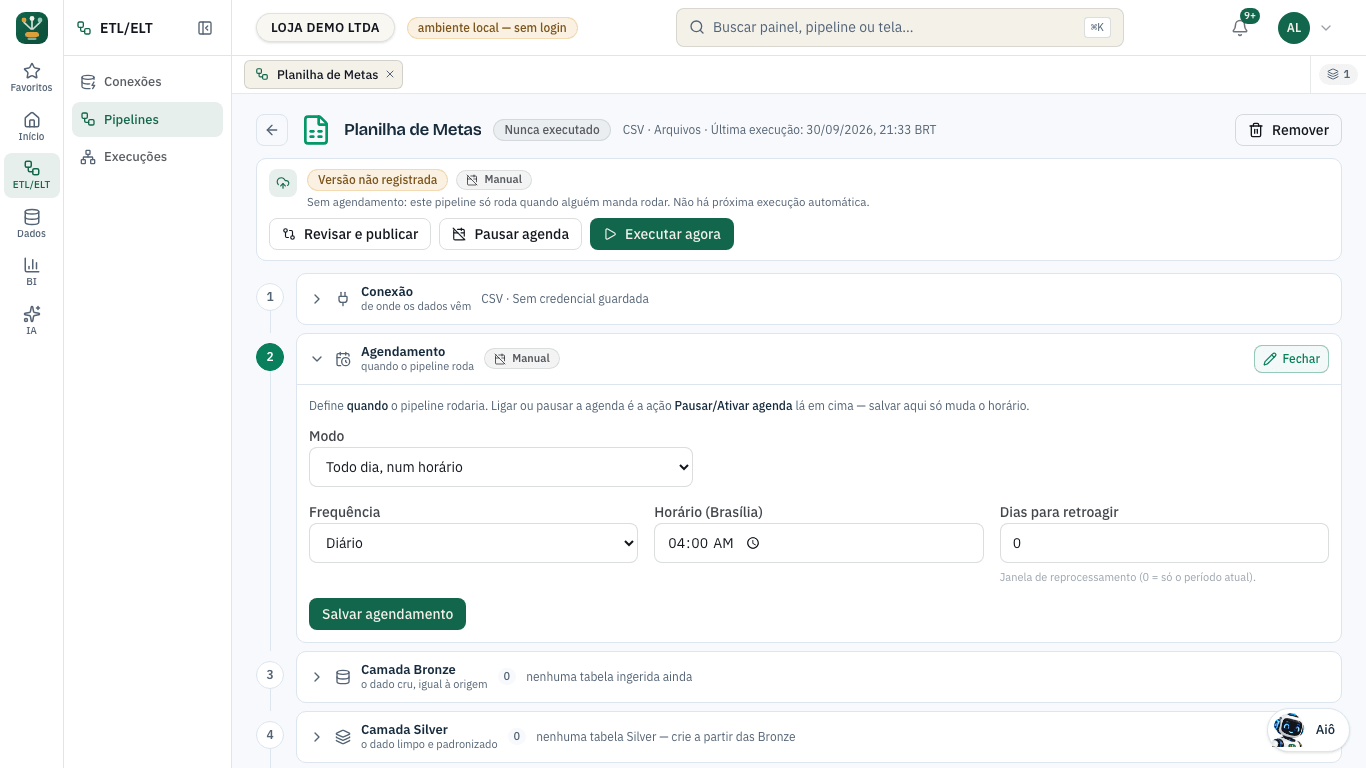1366x768 pixels.
Task: Expand the Camada Bronze section
Action: (317, 677)
